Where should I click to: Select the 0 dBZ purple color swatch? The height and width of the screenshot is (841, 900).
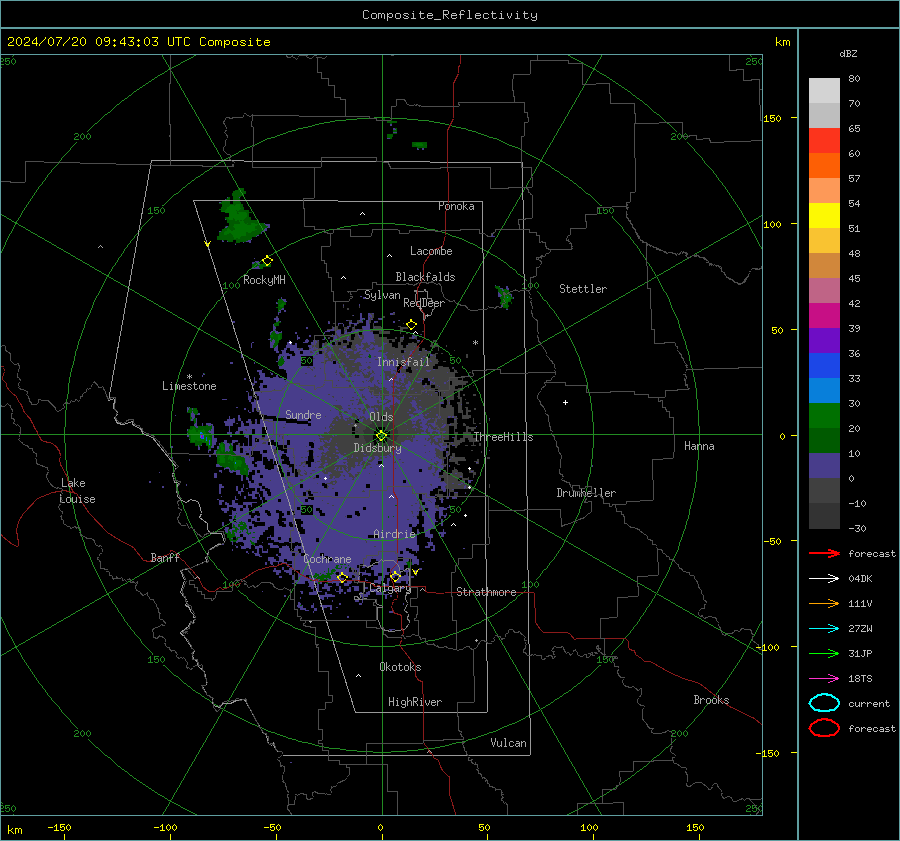824,466
